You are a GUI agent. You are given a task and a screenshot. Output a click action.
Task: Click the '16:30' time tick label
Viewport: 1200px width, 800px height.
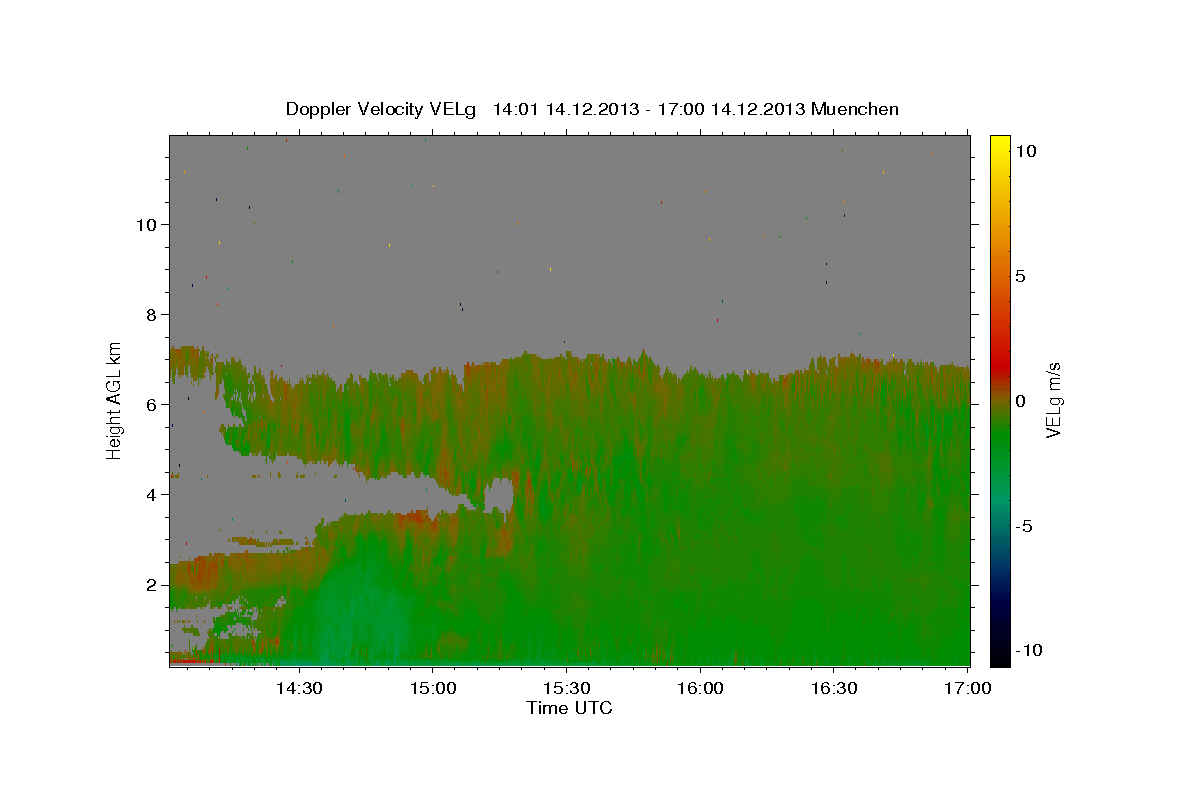834,688
